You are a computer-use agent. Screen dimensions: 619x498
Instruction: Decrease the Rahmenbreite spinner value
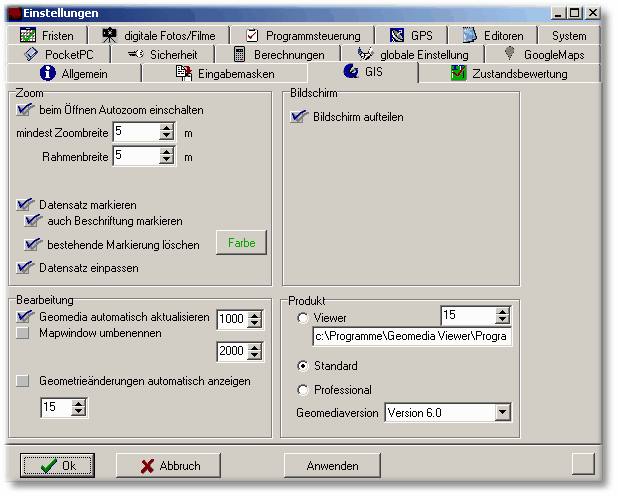point(167,161)
